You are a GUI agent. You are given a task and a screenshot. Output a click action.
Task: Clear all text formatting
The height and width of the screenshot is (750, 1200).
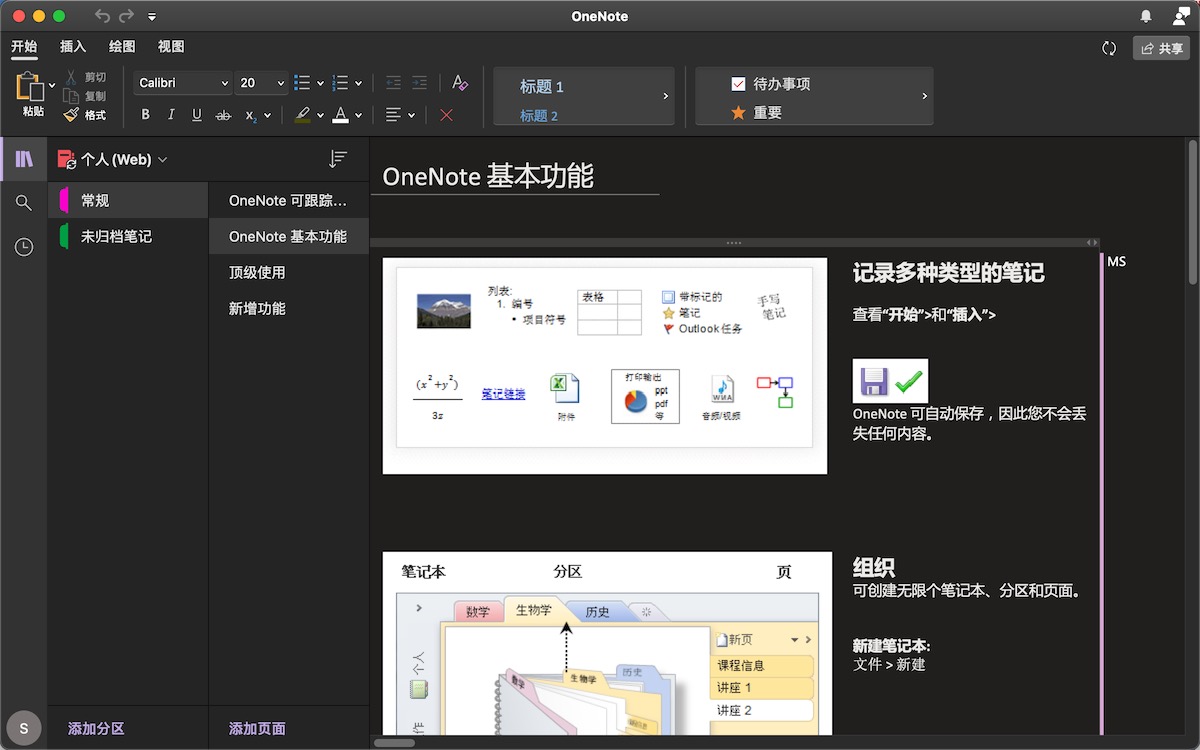(x=459, y=83)
